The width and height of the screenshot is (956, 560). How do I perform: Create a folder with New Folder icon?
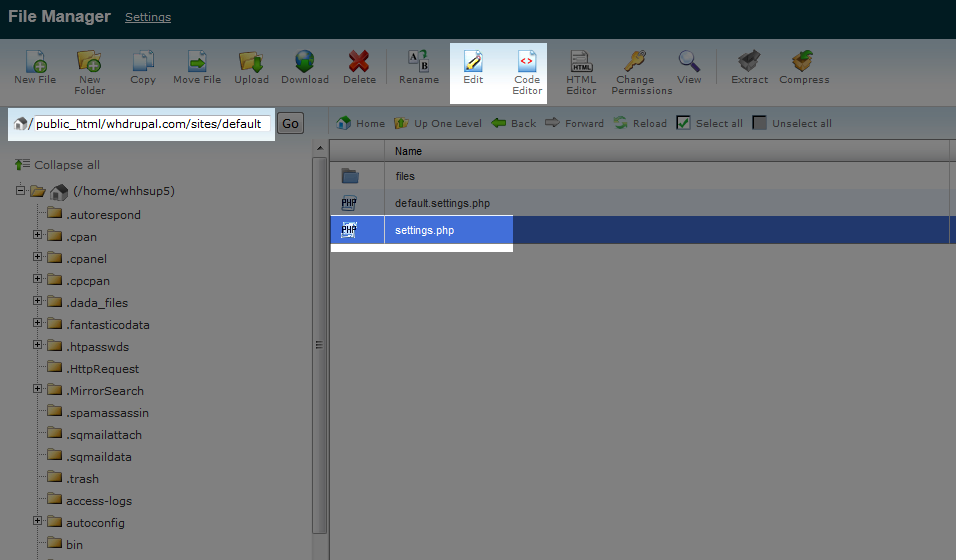point(89,62)
